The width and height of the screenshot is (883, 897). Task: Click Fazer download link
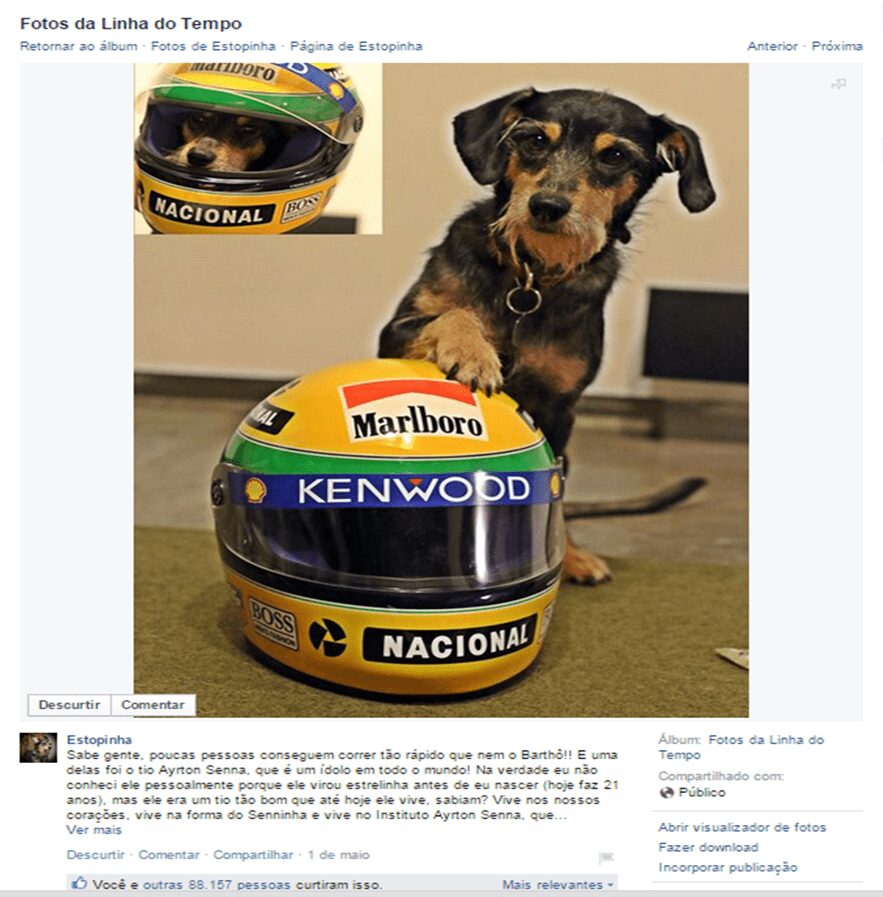pos(709,847)
